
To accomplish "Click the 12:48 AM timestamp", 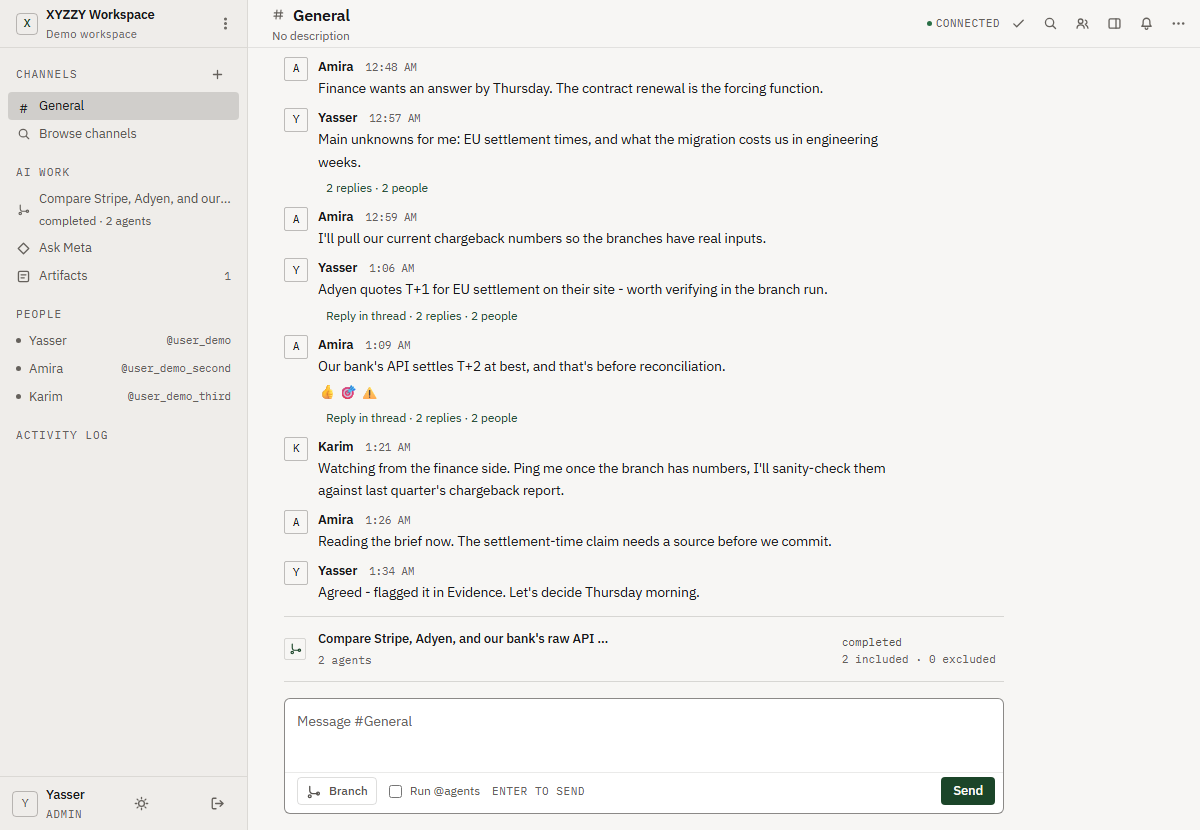I will [390, 68].
